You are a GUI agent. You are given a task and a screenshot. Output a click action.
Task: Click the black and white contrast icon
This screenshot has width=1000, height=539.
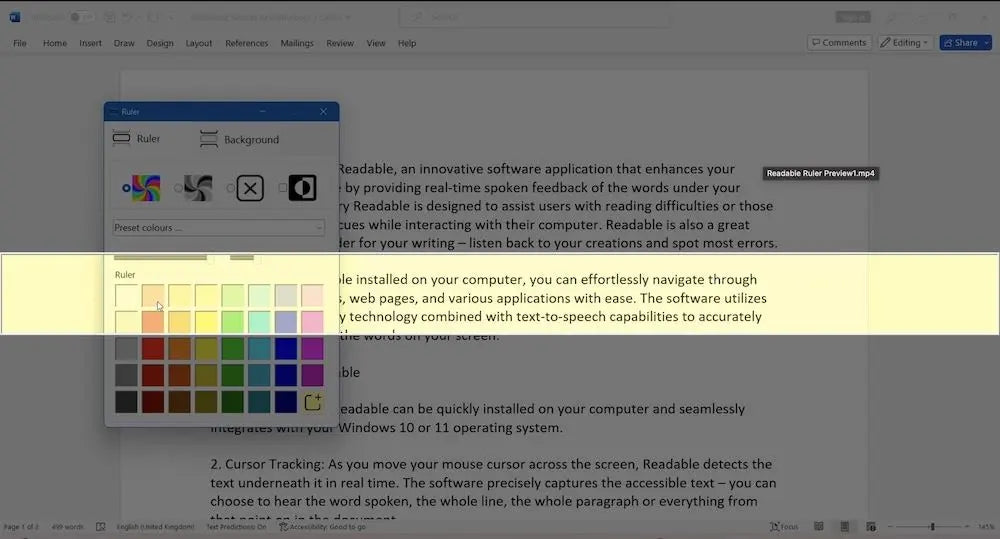(302, 188)
